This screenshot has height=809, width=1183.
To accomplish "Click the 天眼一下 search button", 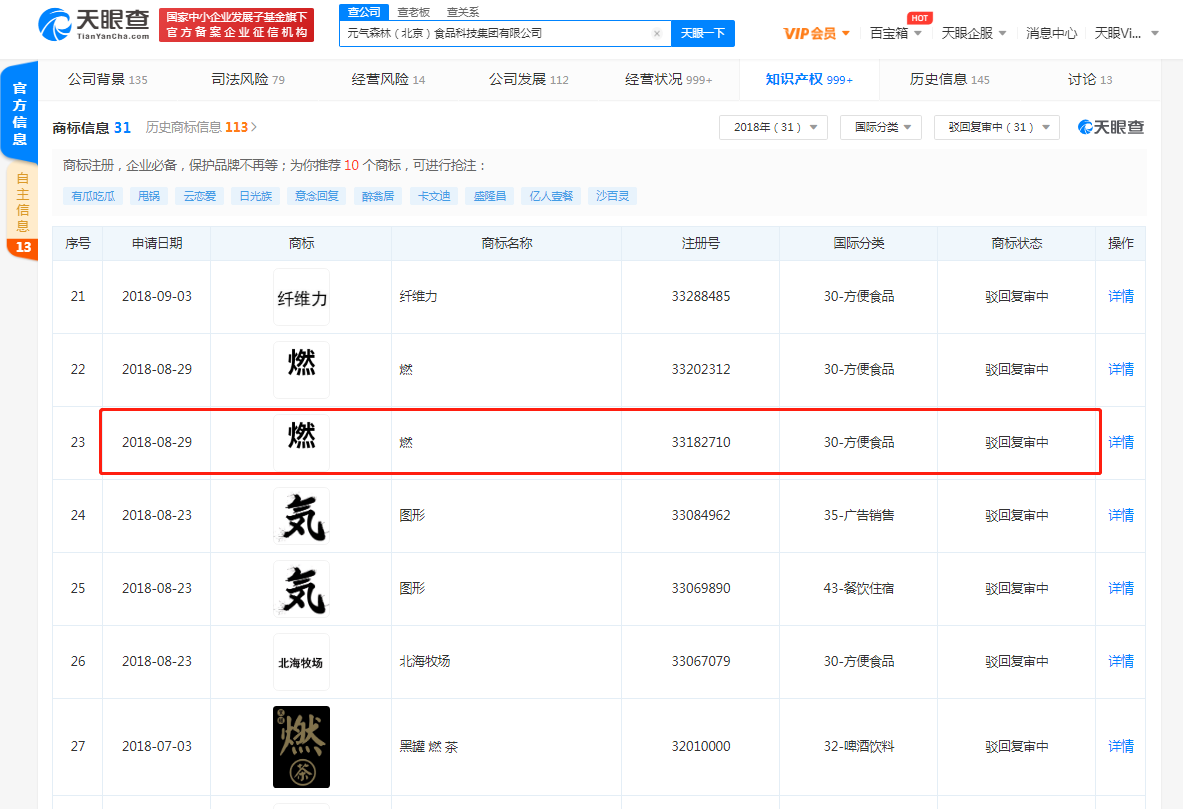I will click(x=702, y=33).
